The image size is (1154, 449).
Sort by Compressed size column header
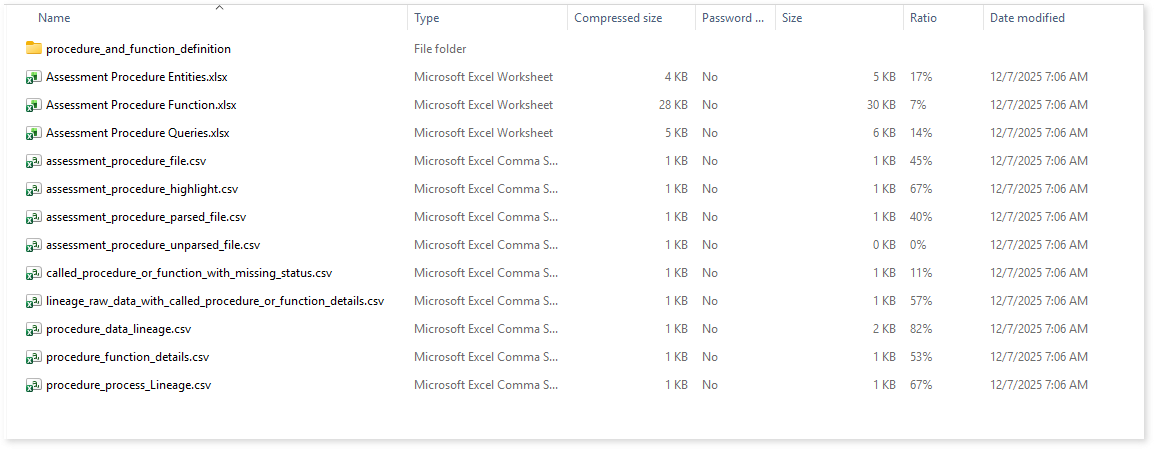(618, 18)
